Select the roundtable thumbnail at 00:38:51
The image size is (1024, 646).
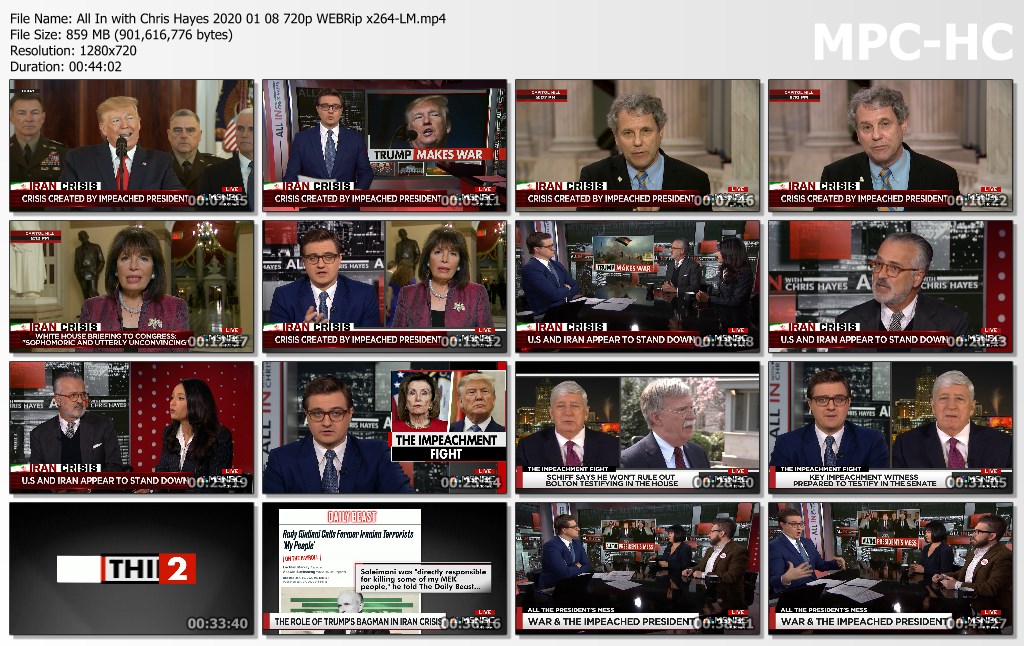[637, 568]
